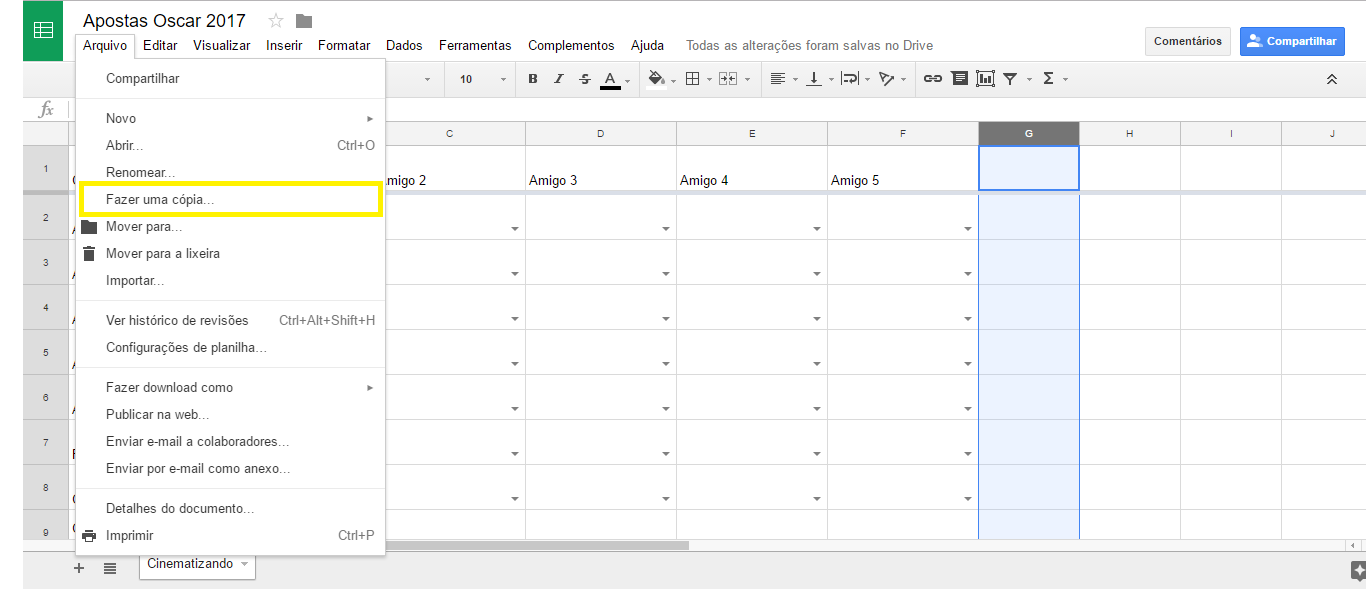The height and width of the screenshot is (589, 1366).
Task: Click the merge cells icon
Action: pos(728,79)
